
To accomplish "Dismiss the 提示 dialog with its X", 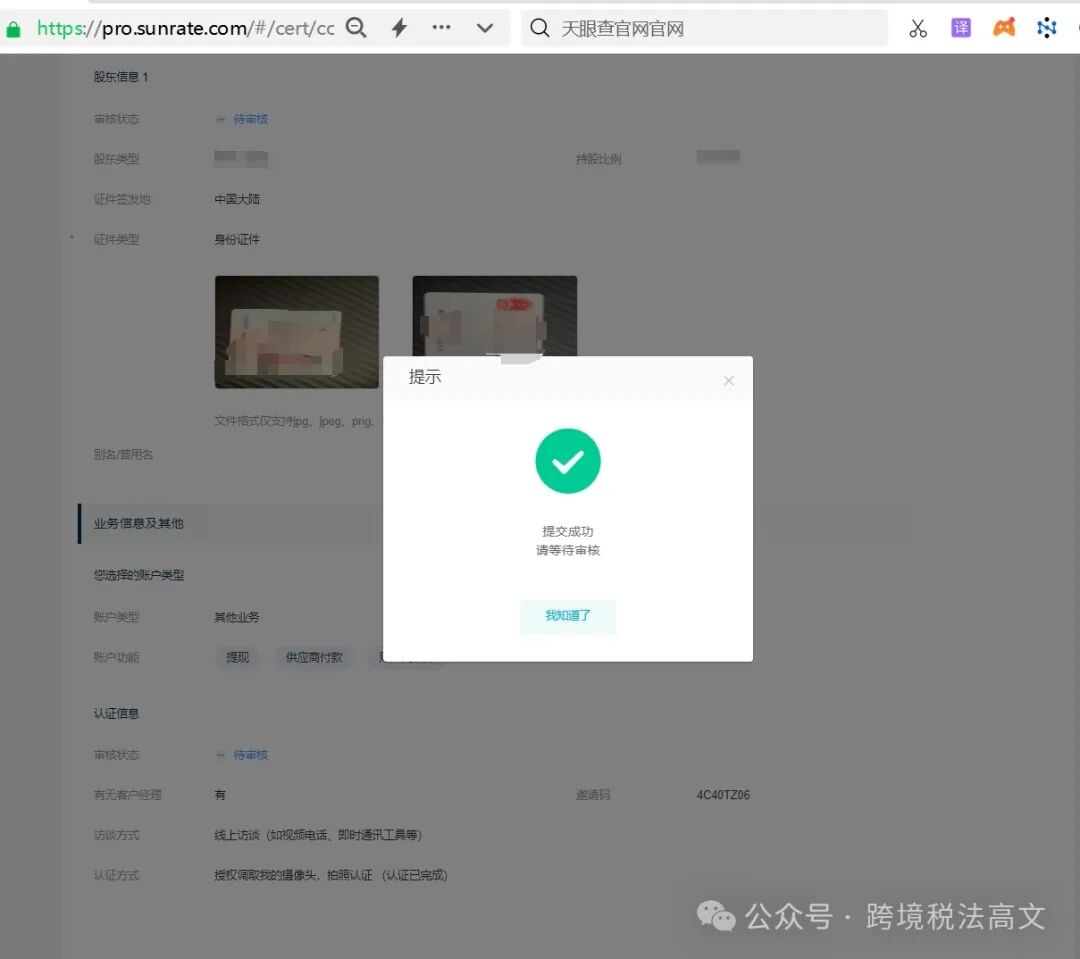I will 728,379.
